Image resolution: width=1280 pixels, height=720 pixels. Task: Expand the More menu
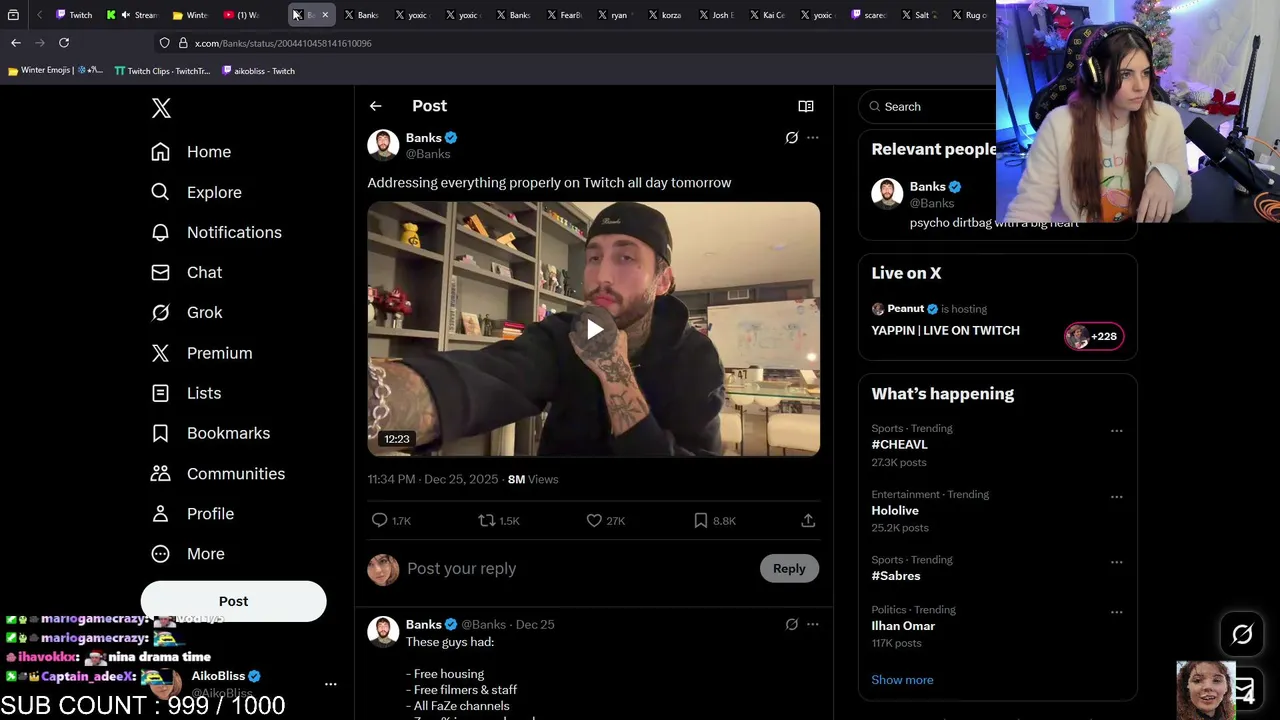(x=188, y=554)
